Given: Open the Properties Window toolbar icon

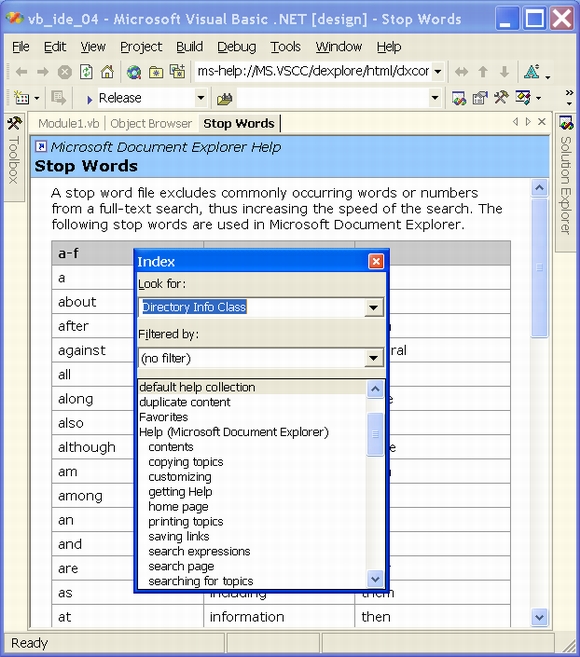Looking at the screenshot, I should tap(480, 98).
